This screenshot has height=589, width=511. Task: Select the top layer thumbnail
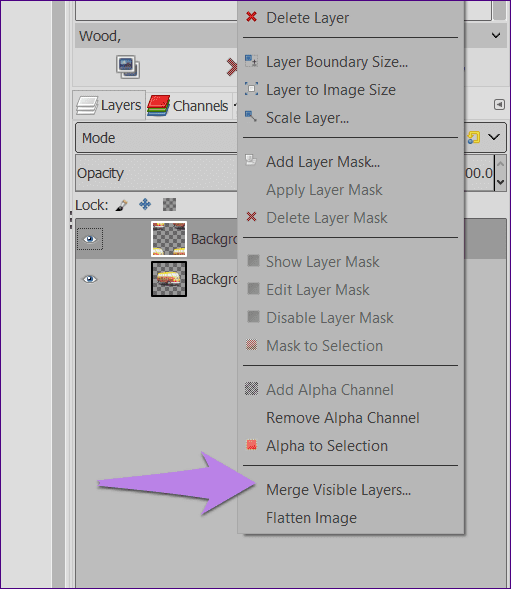tap(169, 239)
